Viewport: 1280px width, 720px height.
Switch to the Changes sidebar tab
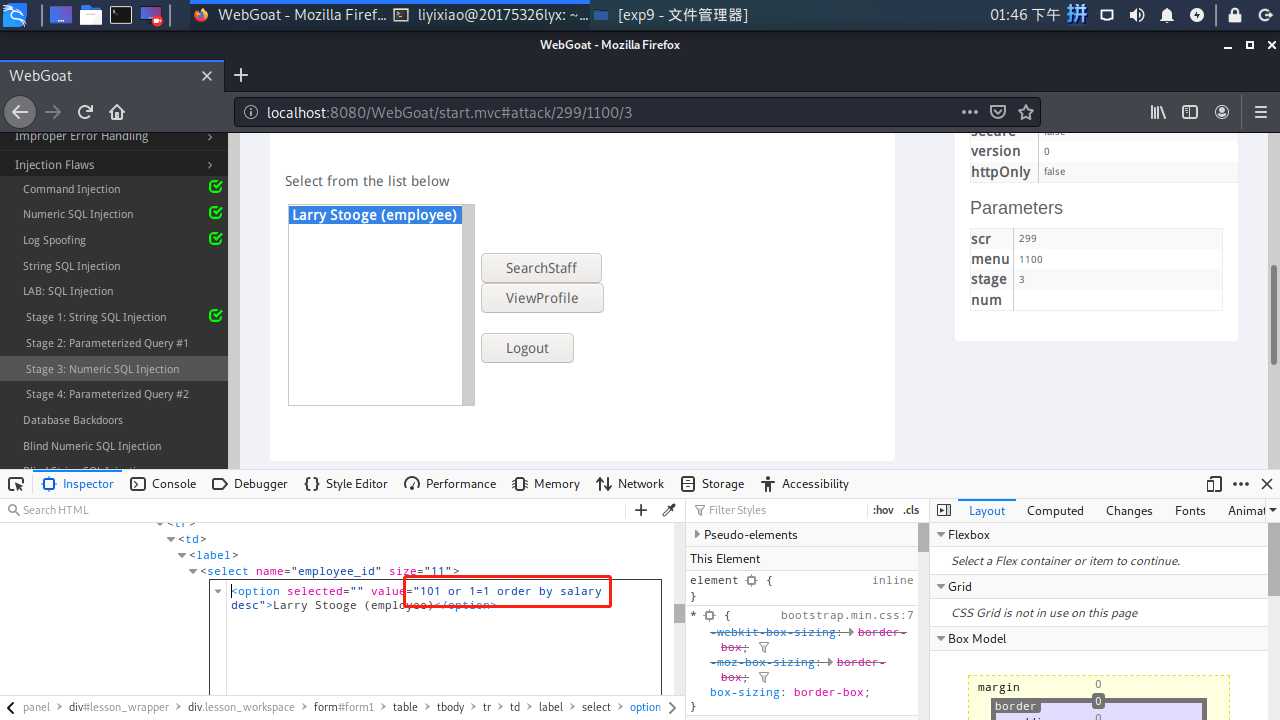pyautogui.click(x=1129, y=510)
